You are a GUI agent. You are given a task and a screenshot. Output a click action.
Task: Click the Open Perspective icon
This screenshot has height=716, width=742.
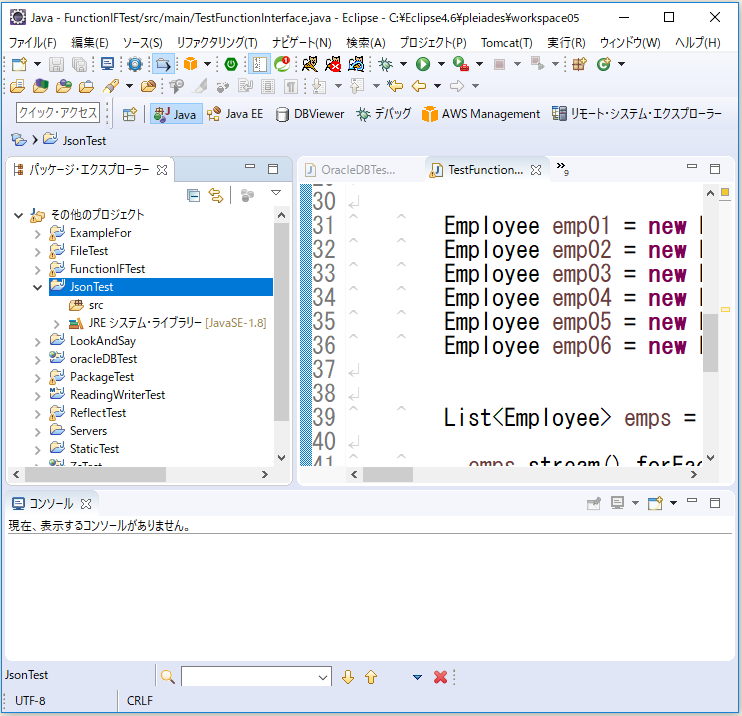pos(129,114)
